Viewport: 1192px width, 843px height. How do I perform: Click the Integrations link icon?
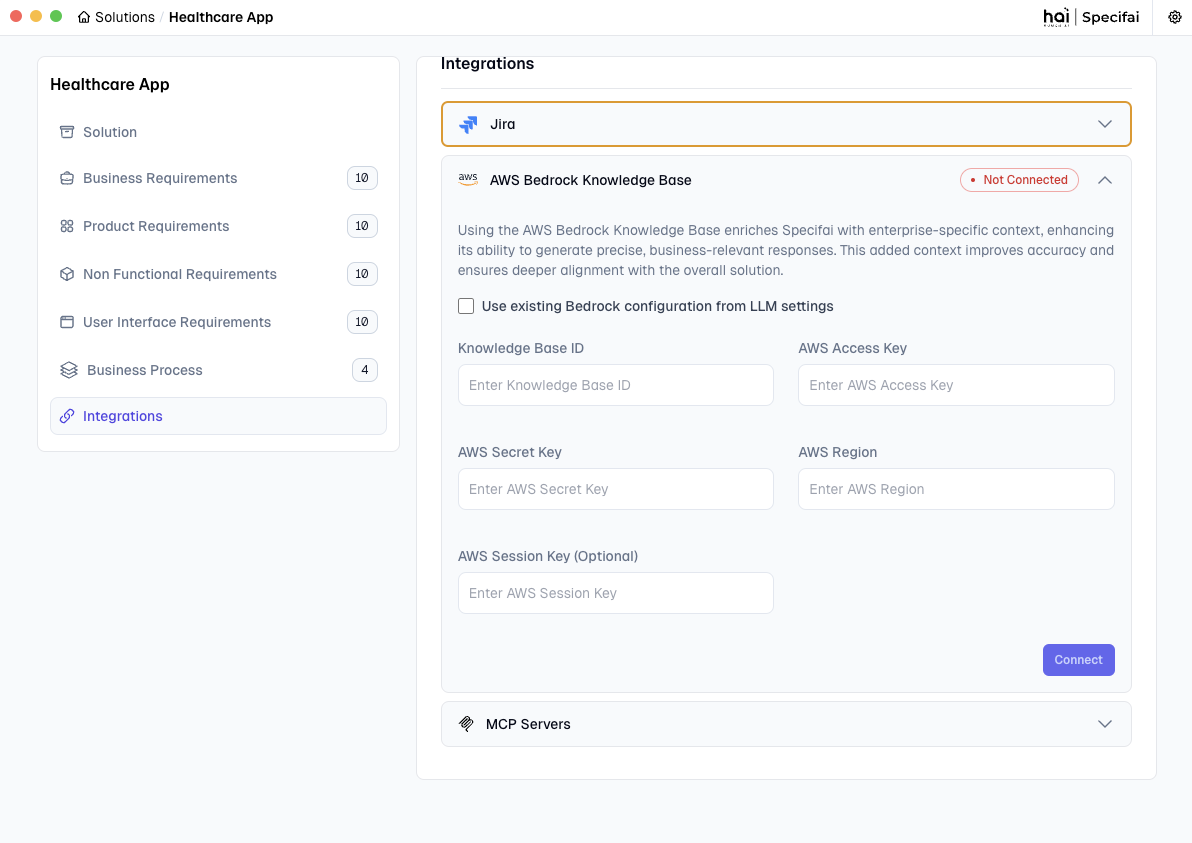pos(67,416)
